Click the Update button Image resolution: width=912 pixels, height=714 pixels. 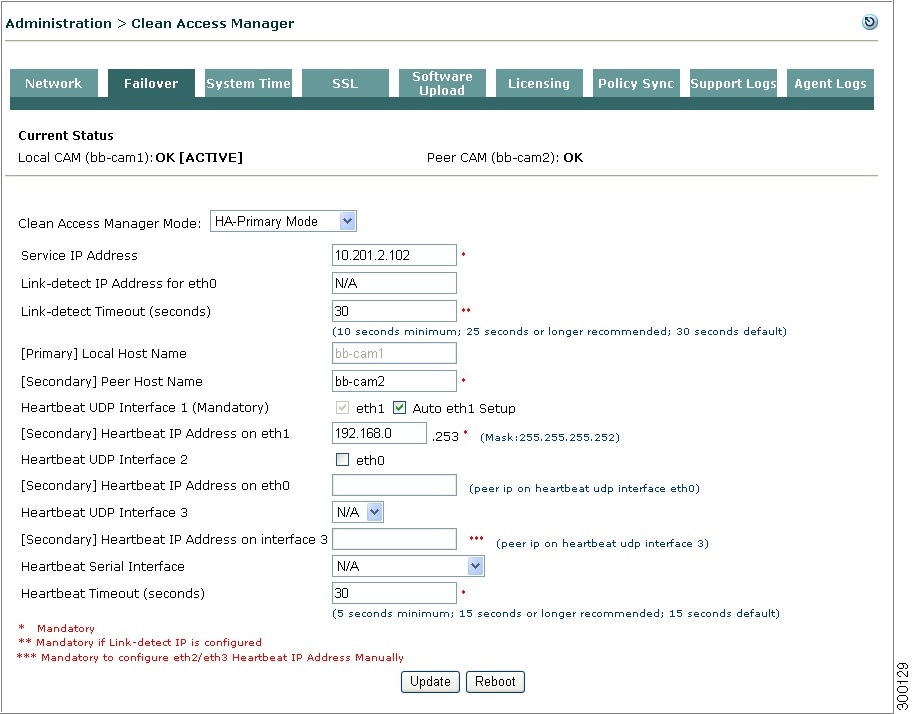click(x=430, y=681)
